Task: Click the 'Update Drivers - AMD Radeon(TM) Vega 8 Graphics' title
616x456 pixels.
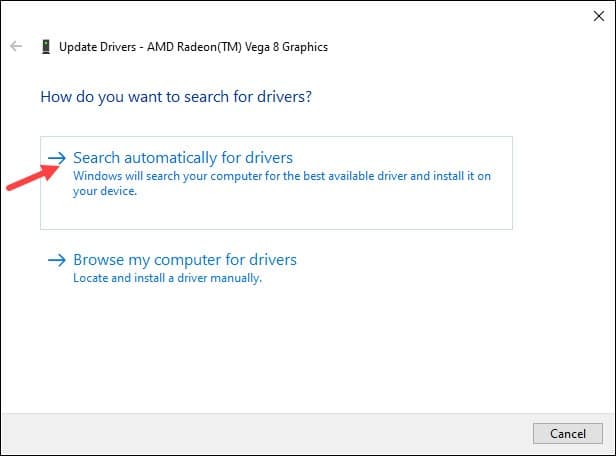Action: [x=193, y=47]
